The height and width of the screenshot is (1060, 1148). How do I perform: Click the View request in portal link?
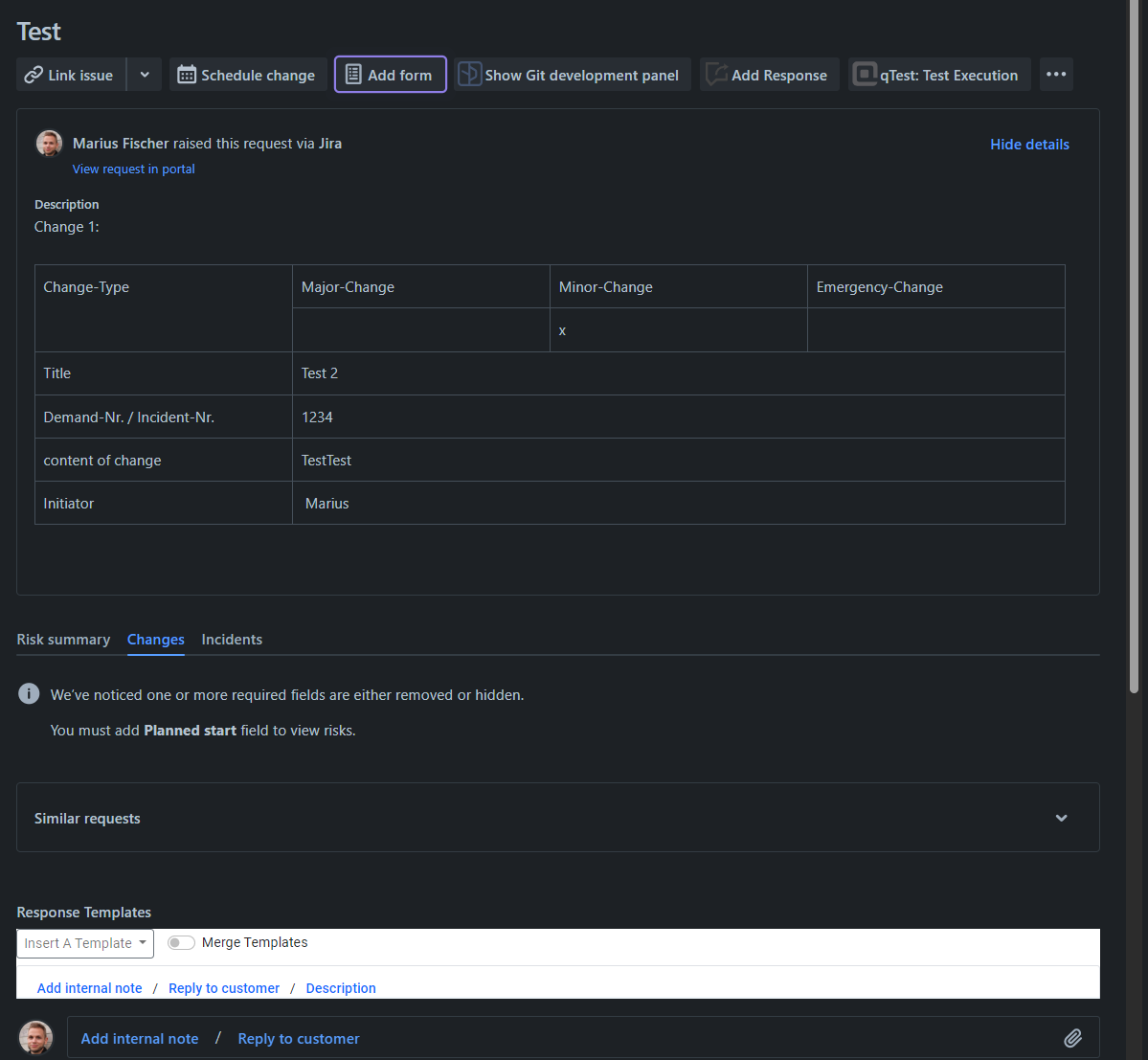133,169
